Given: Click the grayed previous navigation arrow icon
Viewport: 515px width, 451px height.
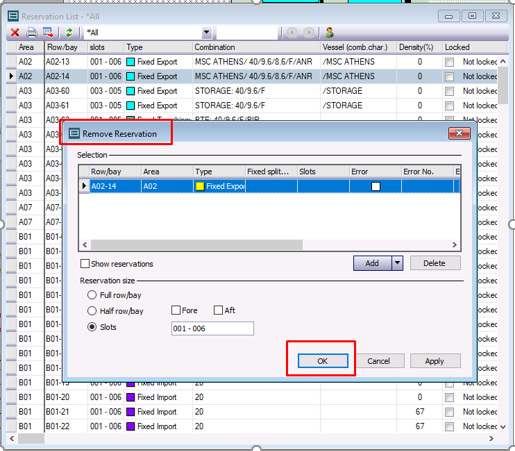Looking at the screenshot, I should [x=292, y=33].
